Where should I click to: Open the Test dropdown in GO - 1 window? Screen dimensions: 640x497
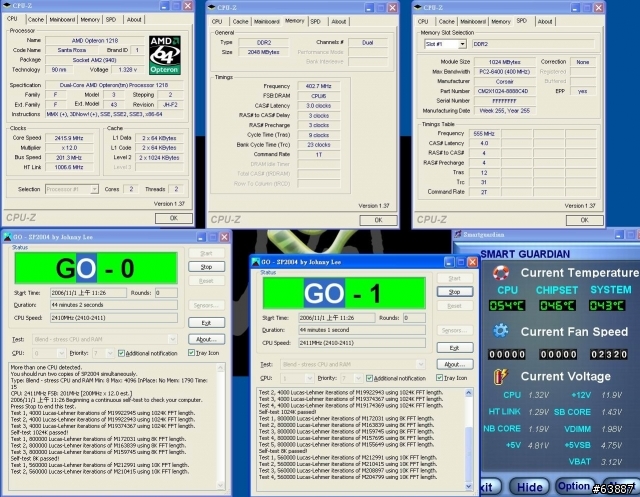(420, 364)
